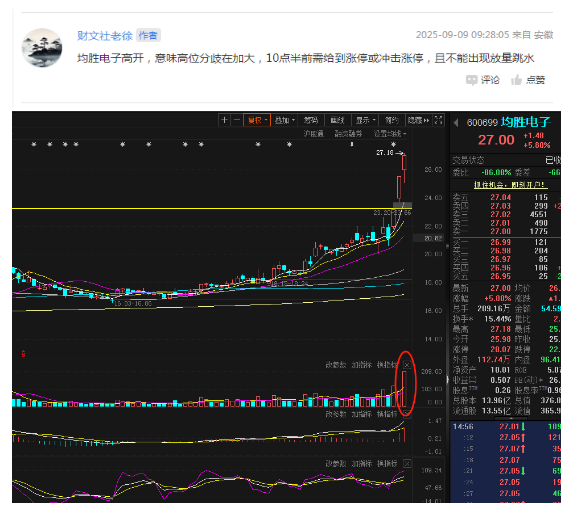Toggle the 融资融券 overlay option
585x514 pixels.
coord(348,134)
